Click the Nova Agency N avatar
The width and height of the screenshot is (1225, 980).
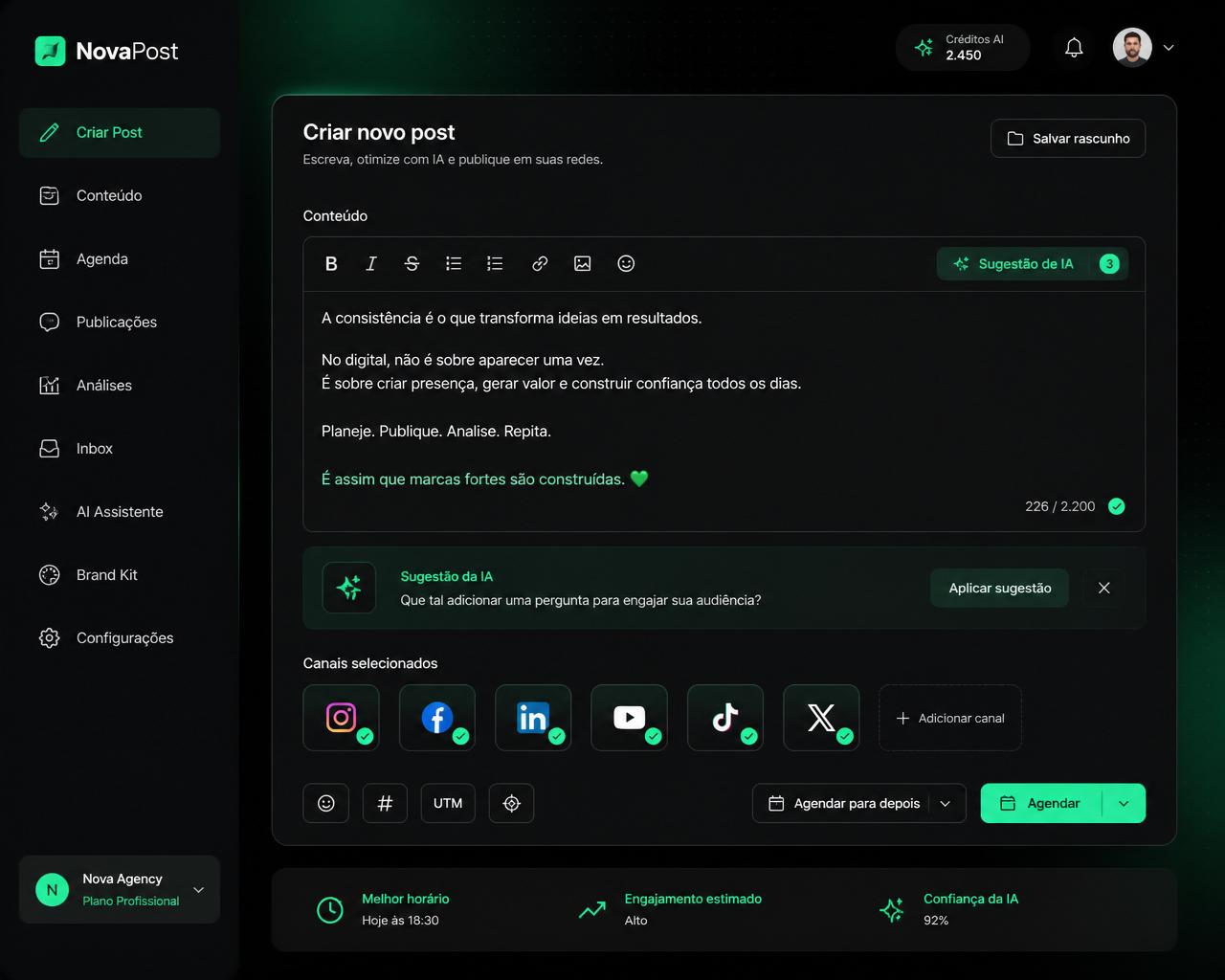coord(52,890)
